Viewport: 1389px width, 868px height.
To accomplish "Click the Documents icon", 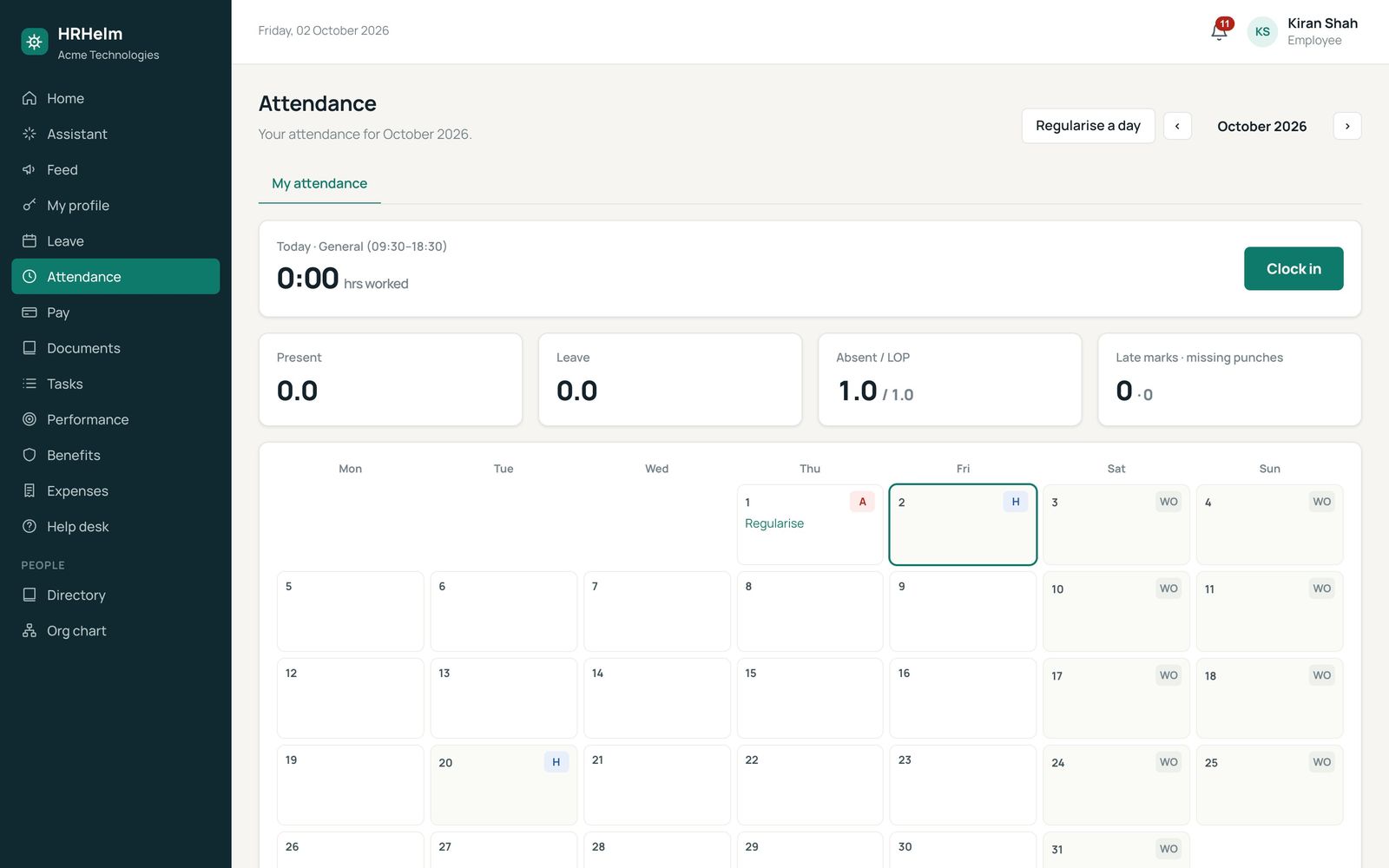I will coord(30,347).
